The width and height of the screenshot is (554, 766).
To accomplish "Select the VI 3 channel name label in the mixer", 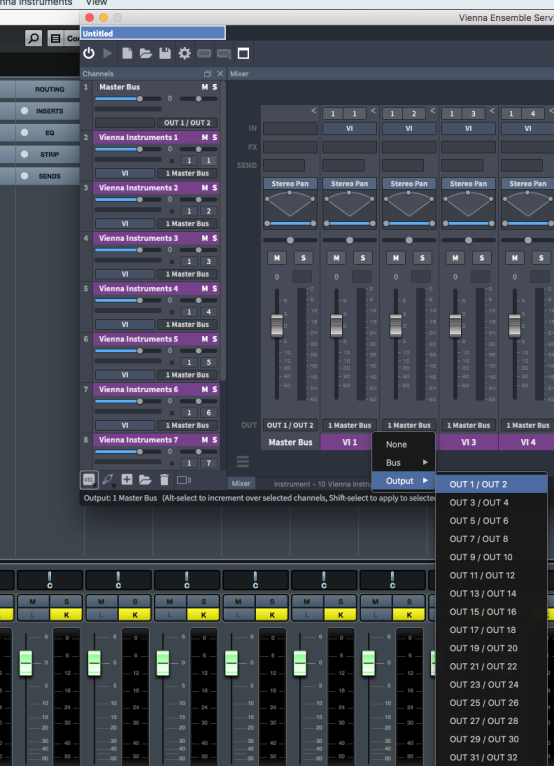I will tap(469, 442).
